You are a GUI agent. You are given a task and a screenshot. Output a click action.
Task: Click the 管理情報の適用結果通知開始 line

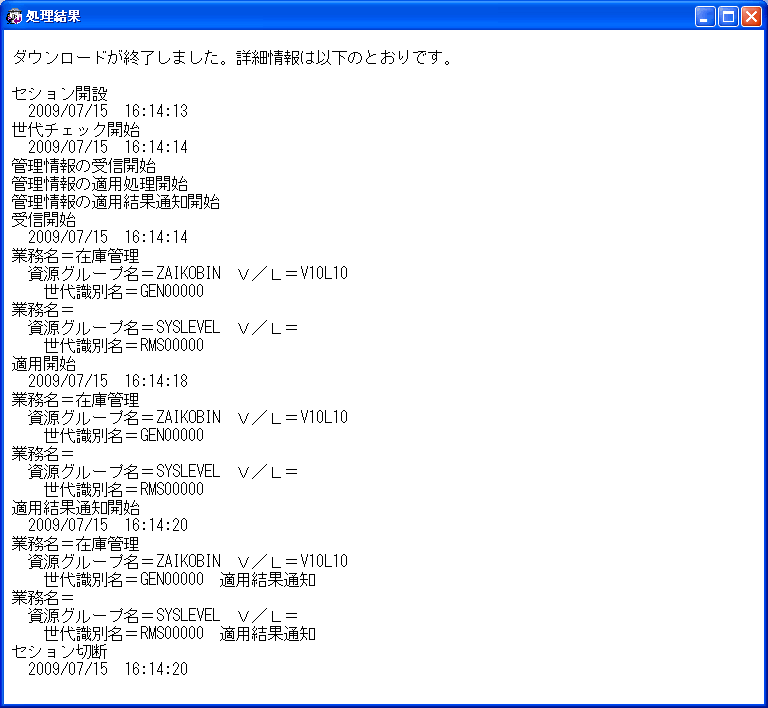(116, 202)
